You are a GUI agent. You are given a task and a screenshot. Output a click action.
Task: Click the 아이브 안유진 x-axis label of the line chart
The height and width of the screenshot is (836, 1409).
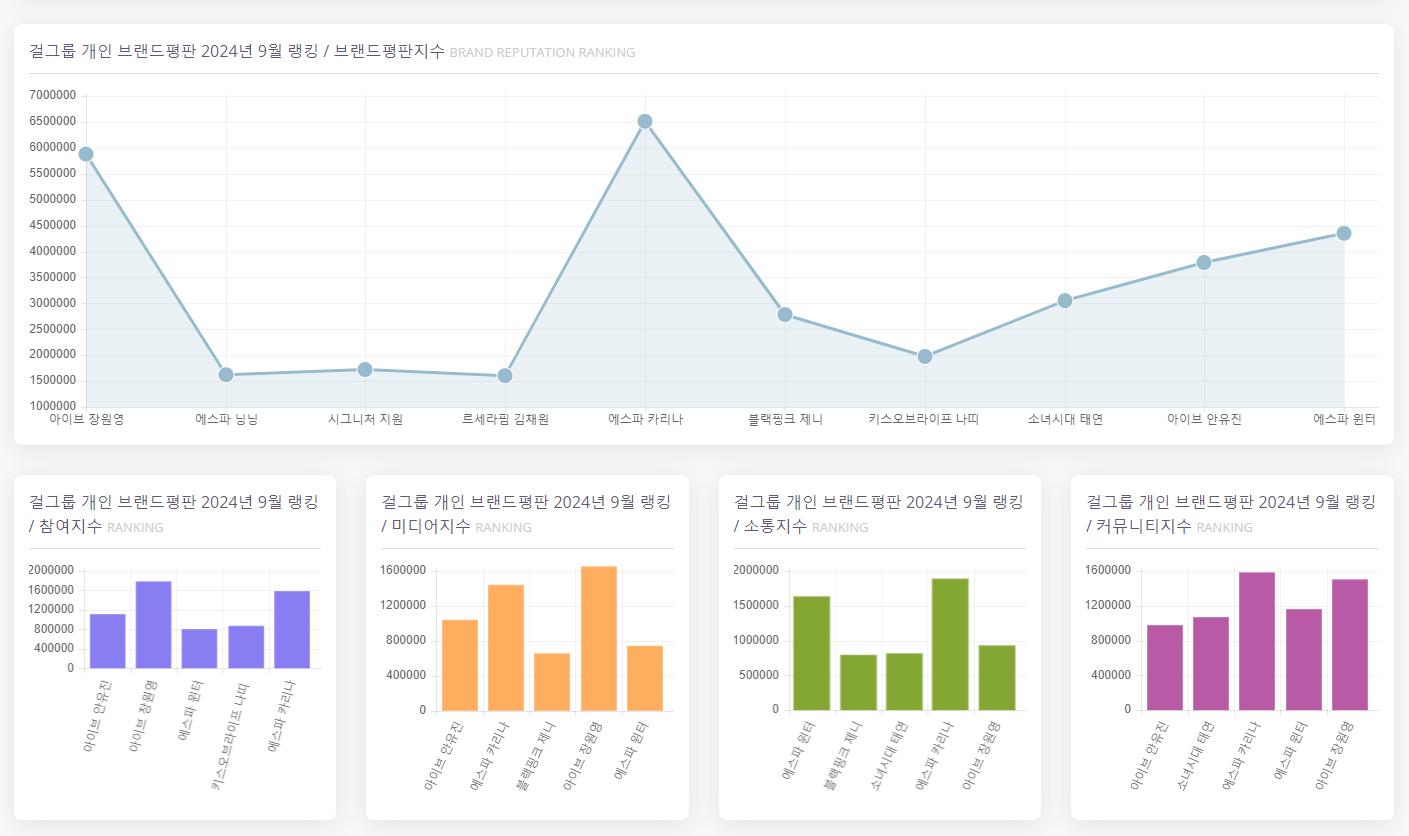click(1204, 420)
